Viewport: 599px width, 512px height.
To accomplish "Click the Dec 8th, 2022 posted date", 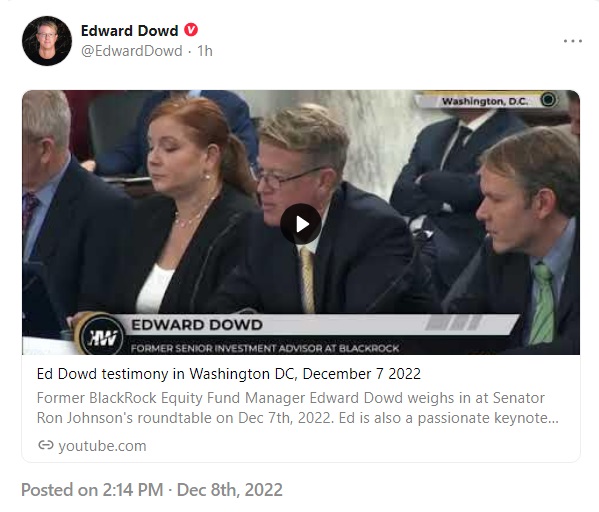I will (230, 490).
